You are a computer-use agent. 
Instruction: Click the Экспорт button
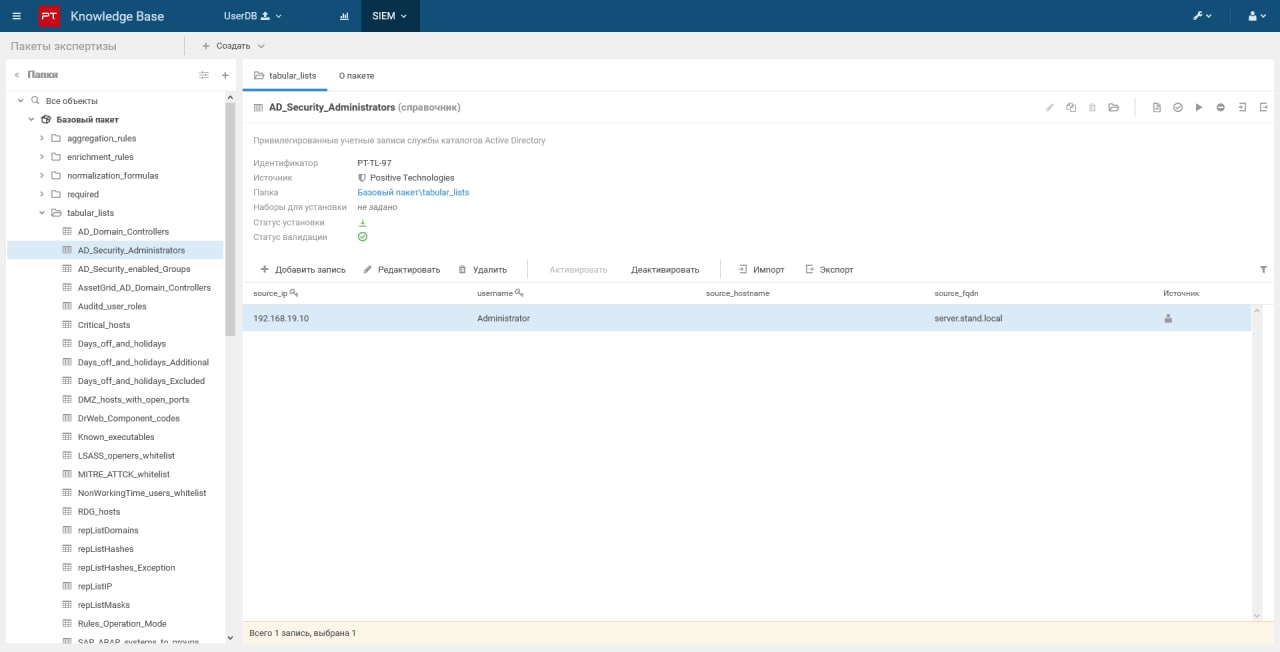829,270
